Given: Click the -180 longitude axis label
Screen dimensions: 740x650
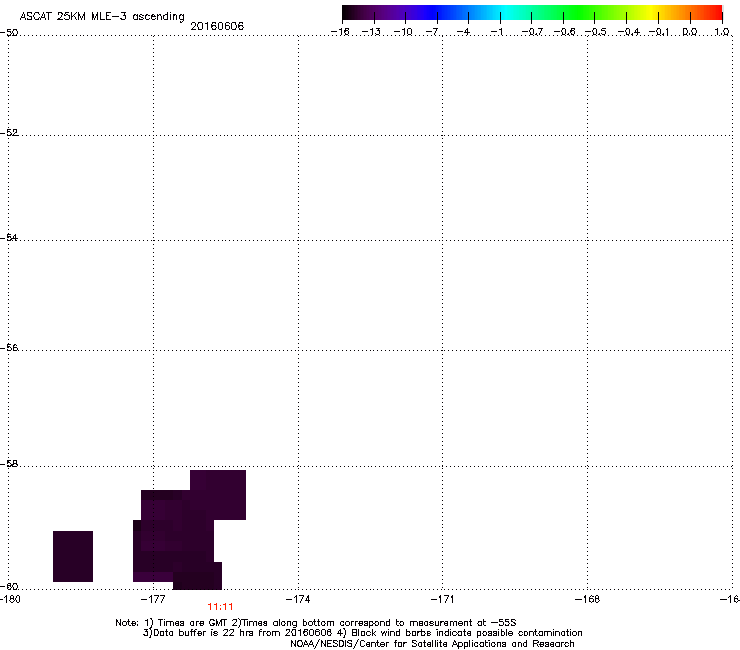Looking at the screenshot, I should tap(10, 599).
